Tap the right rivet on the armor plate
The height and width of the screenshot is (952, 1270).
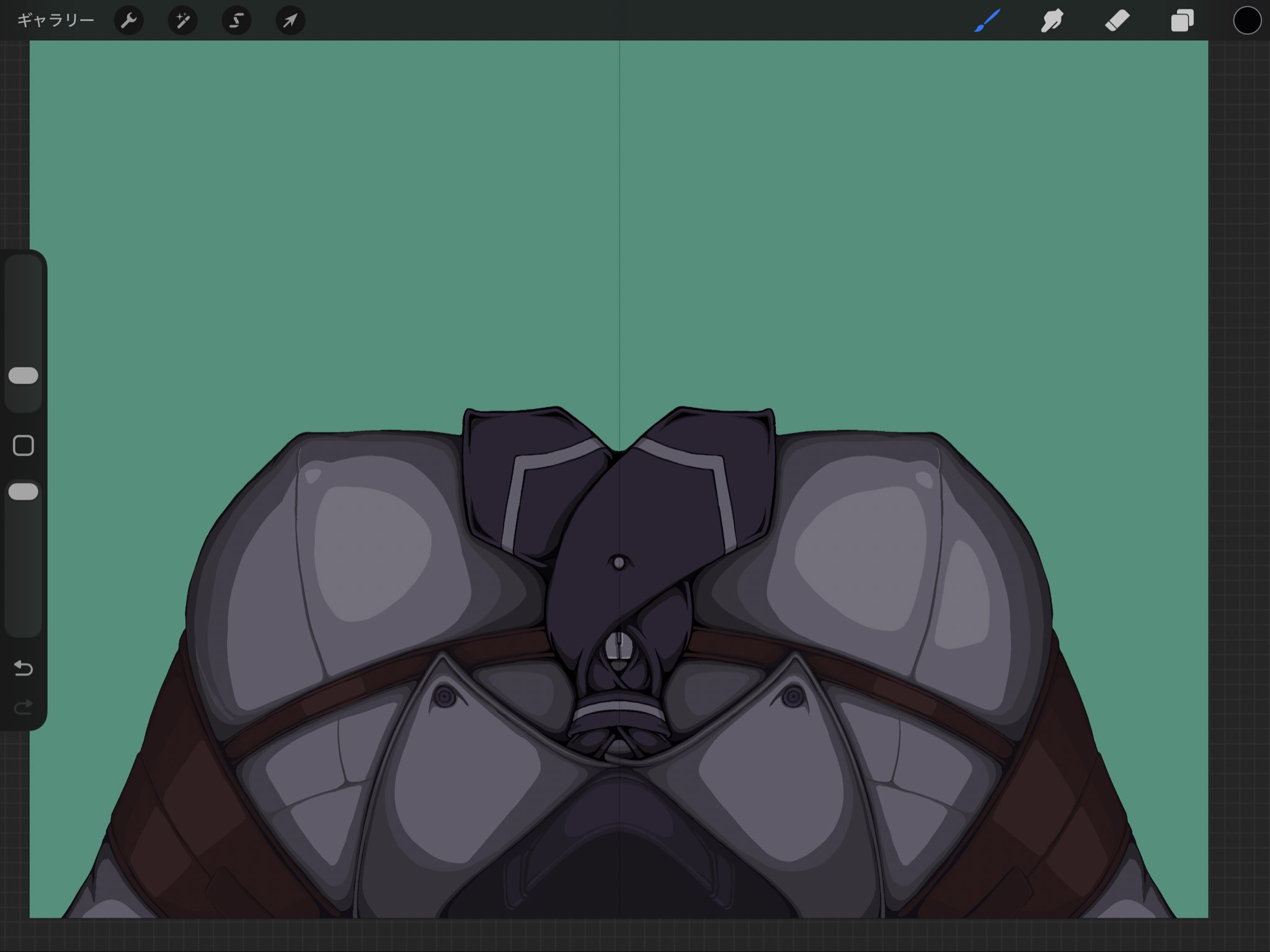pyautogui.click(x=793, y=697)
